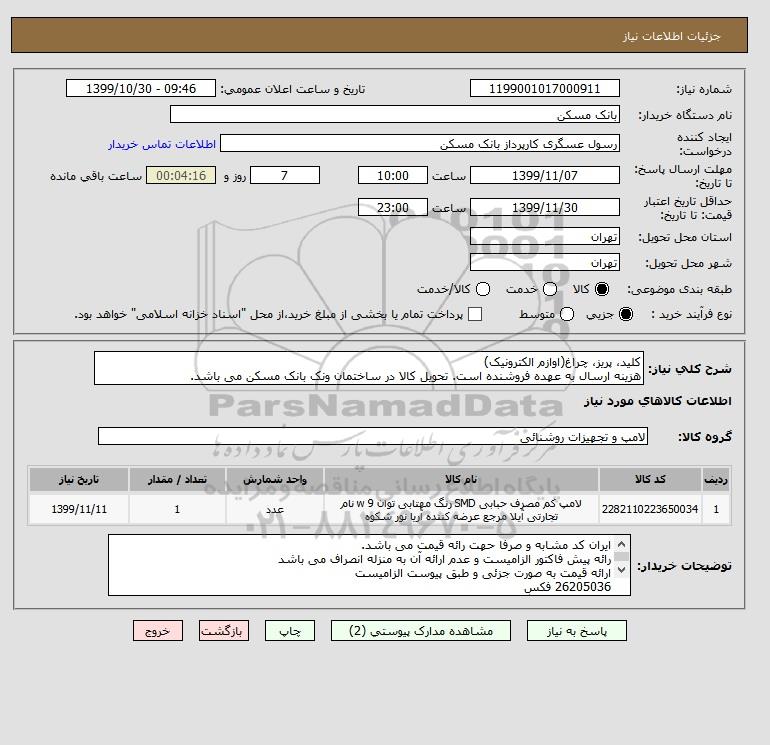Click the گروه کالا field

pyautogui.click(x=373, y=436)
